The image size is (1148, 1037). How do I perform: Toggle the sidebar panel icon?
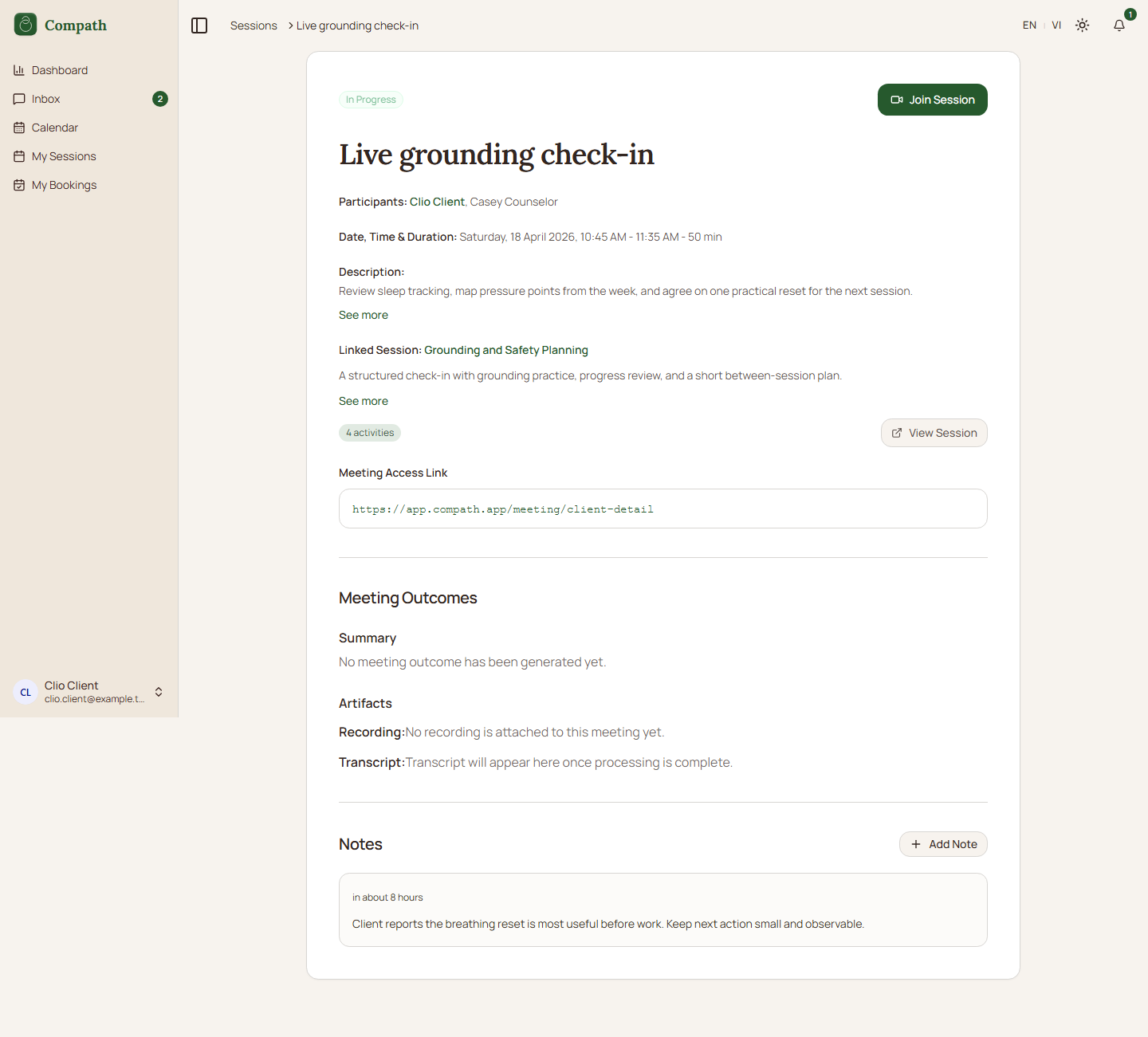[199, 26]
